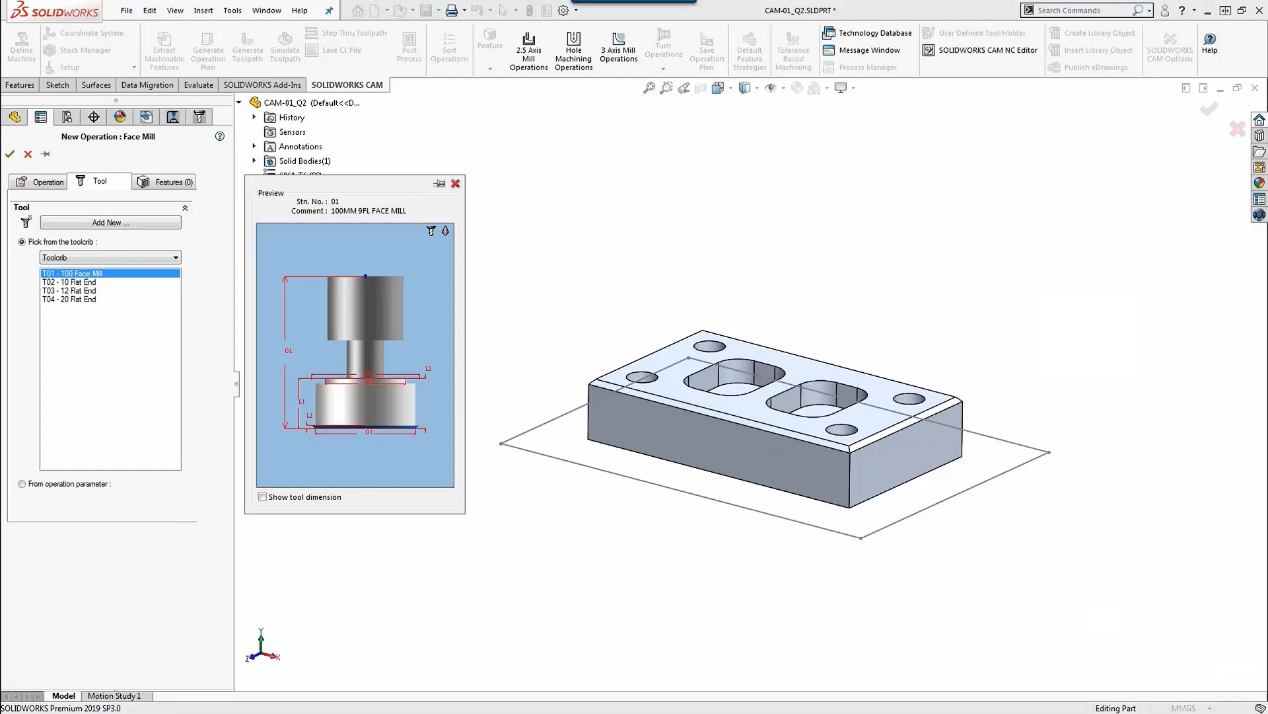
Task: Click the keep-visible pushpin icon
Action: coord(45,154)
